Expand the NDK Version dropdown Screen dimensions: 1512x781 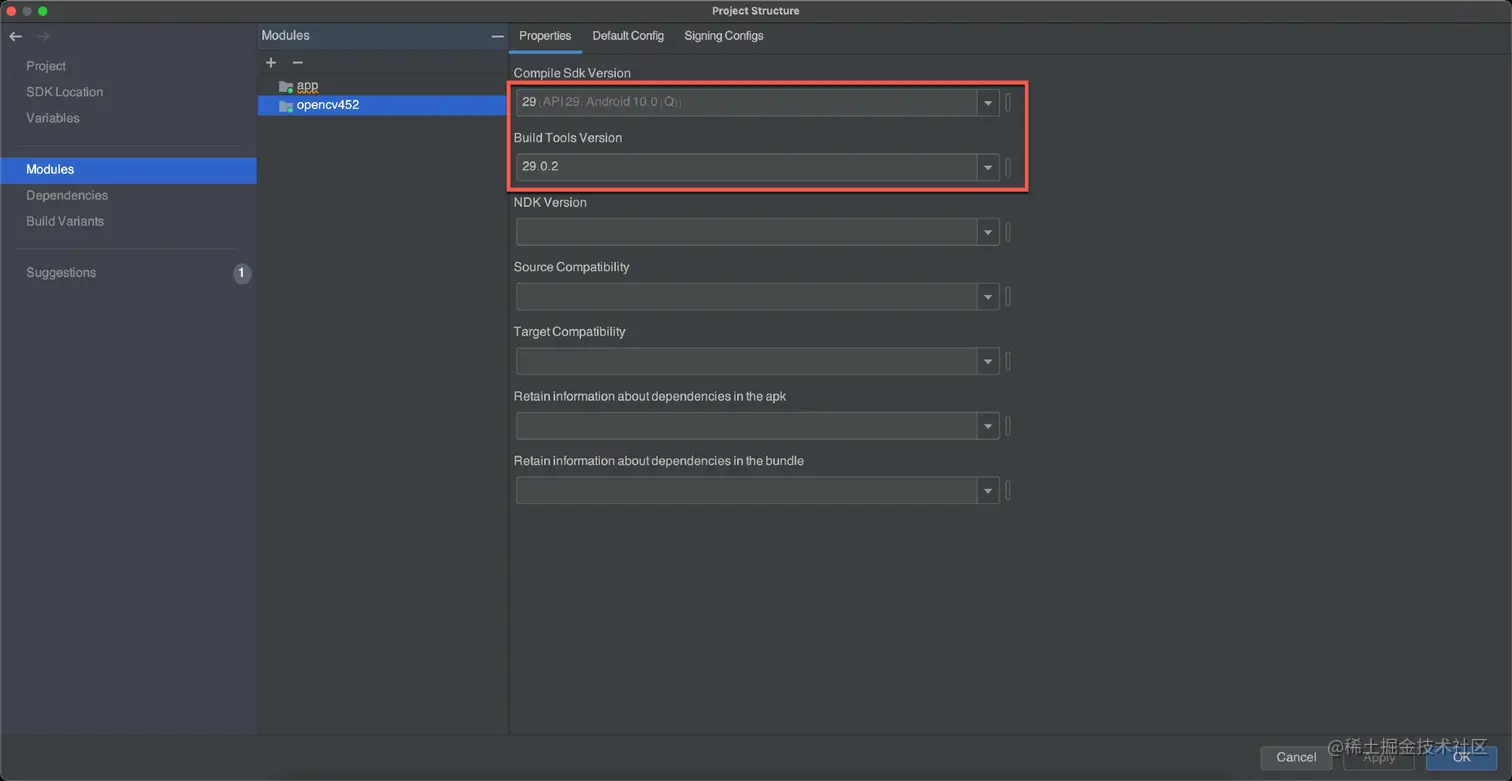pyautogui.click(x=988, y=232)
